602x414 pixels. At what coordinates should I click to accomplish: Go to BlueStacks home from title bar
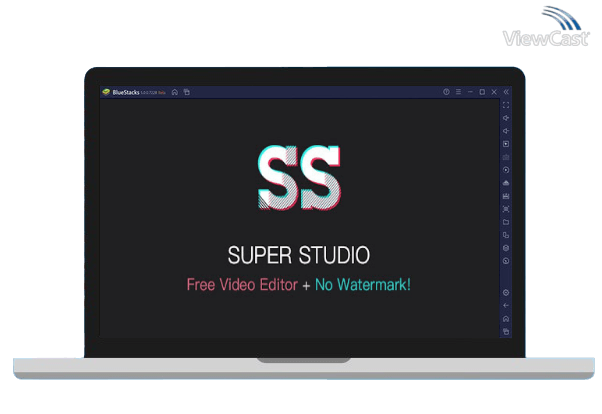click(175, 92)
